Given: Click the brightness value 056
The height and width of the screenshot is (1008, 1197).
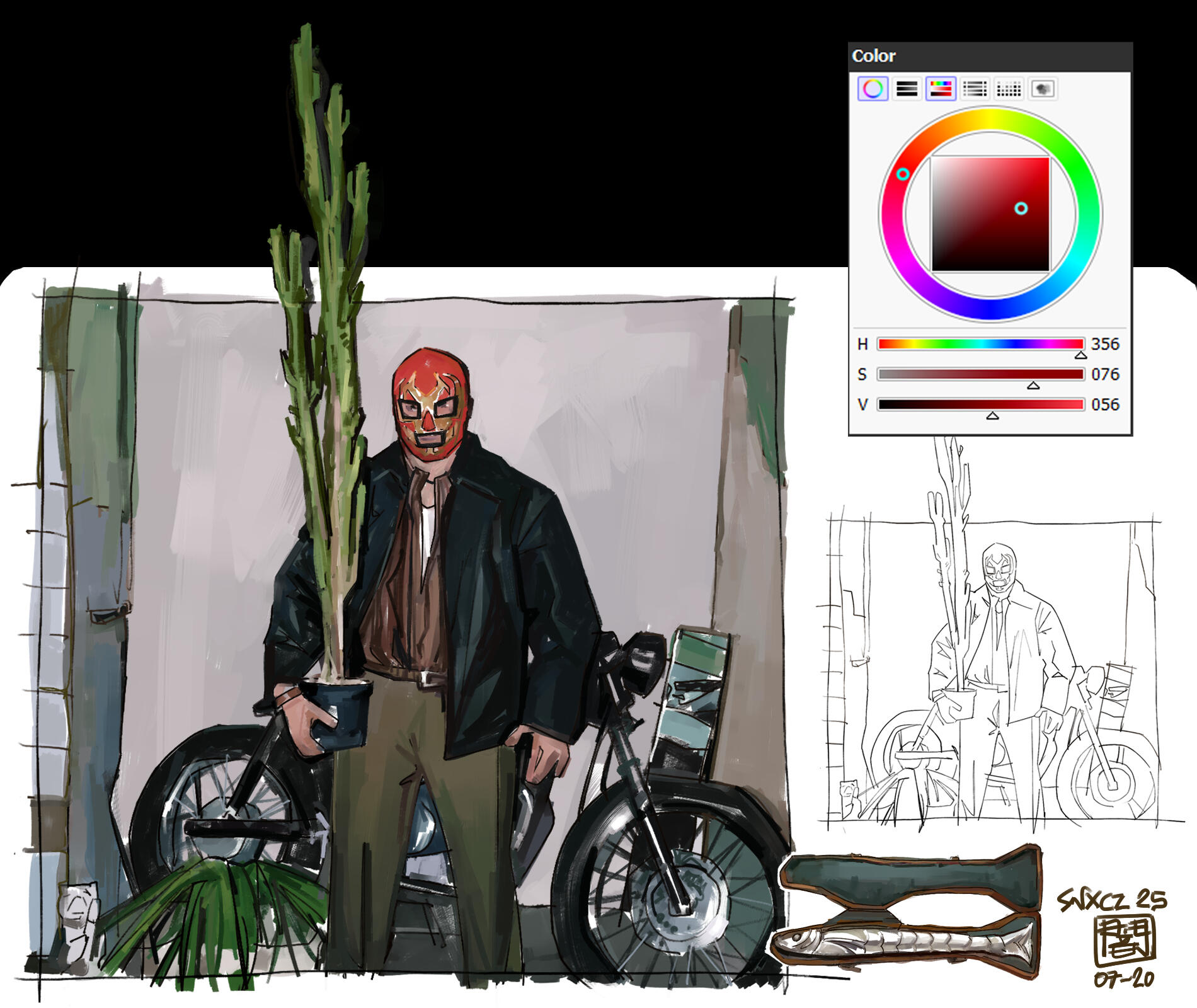Looking at the screenshot, I should click(x=1105, y=404).
